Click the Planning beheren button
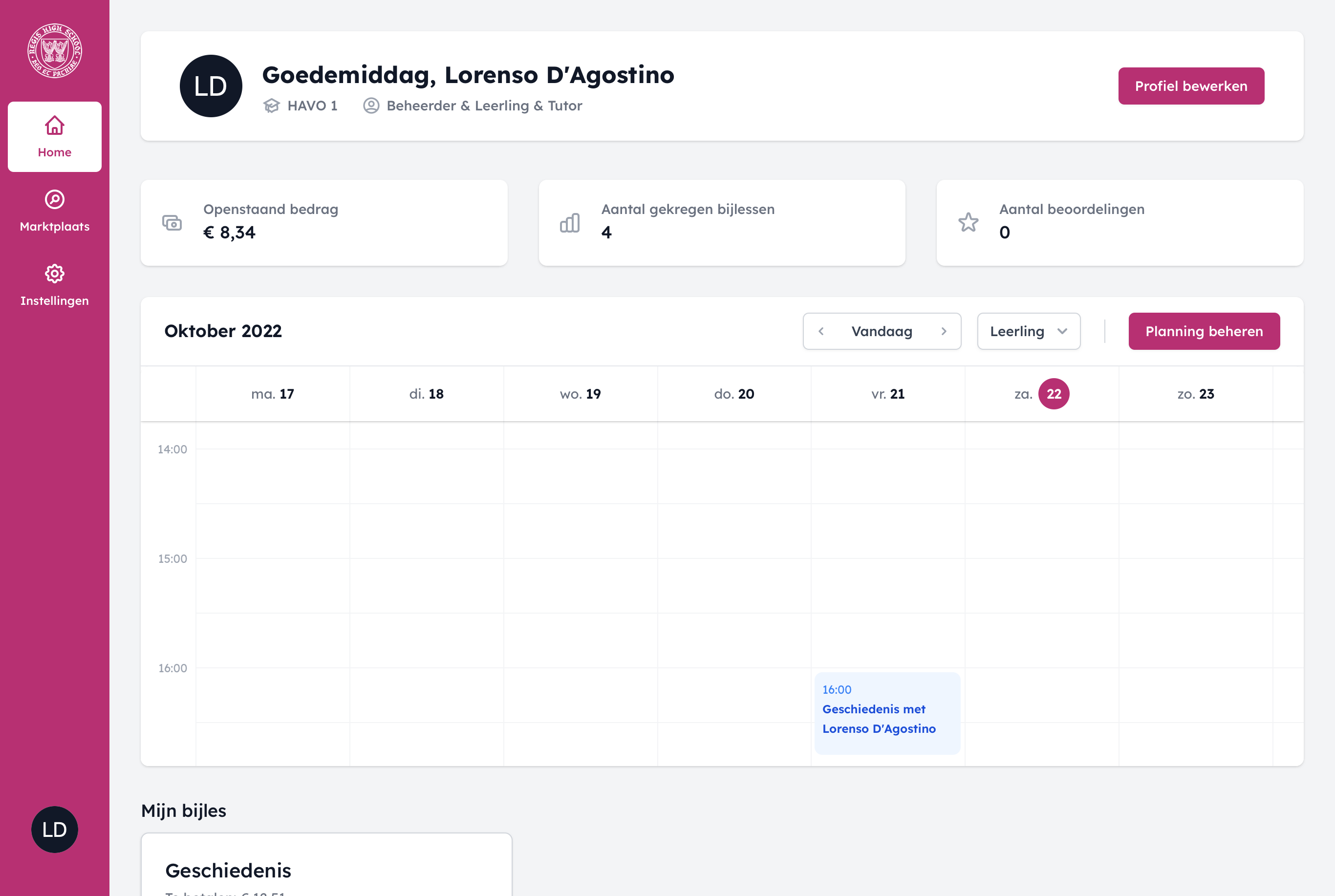The image size is (1335, 896). [x=1204, y=331]
